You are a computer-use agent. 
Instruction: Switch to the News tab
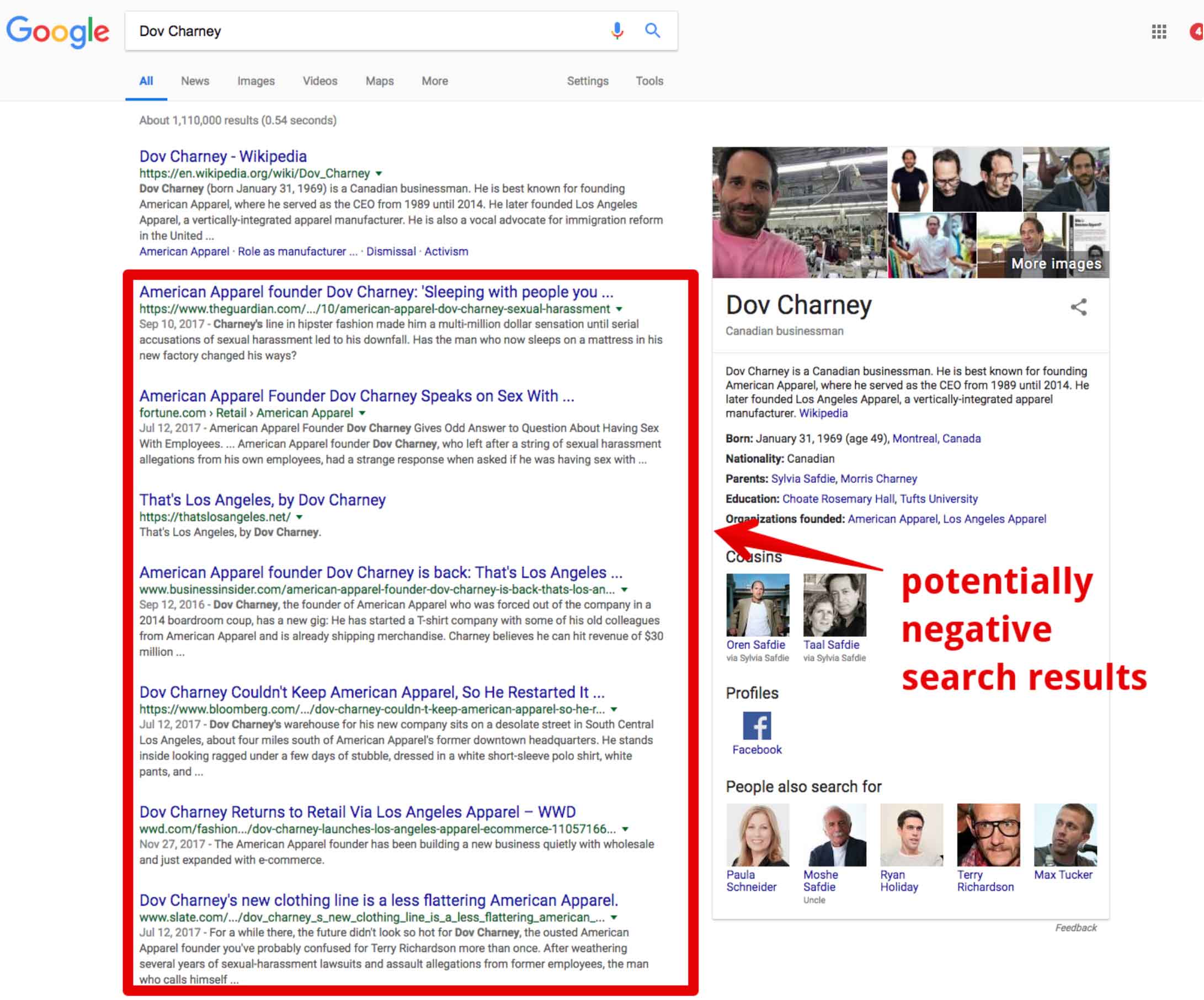point(194,81)
